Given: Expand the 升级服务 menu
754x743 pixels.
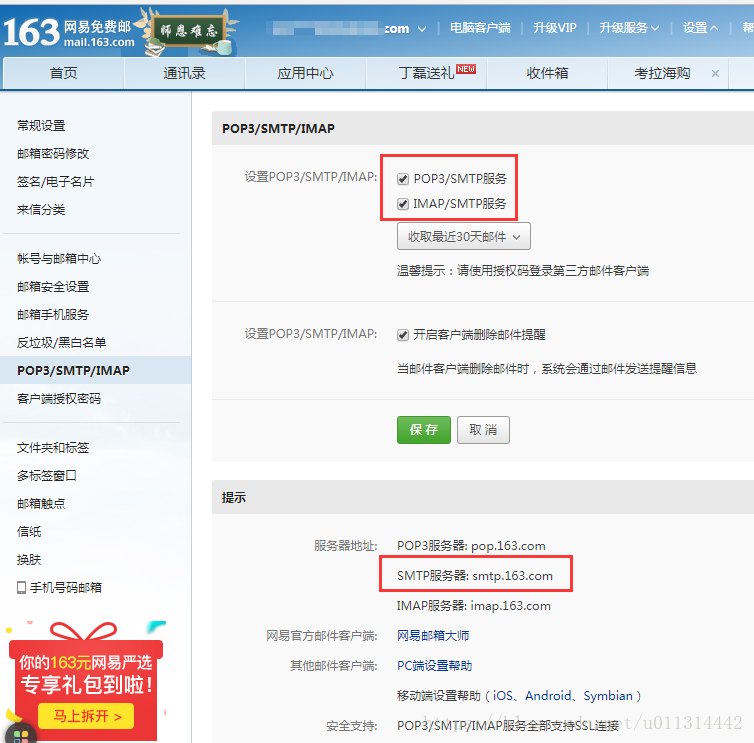Looking at the screenshot, I should click(x=628, y=28).
